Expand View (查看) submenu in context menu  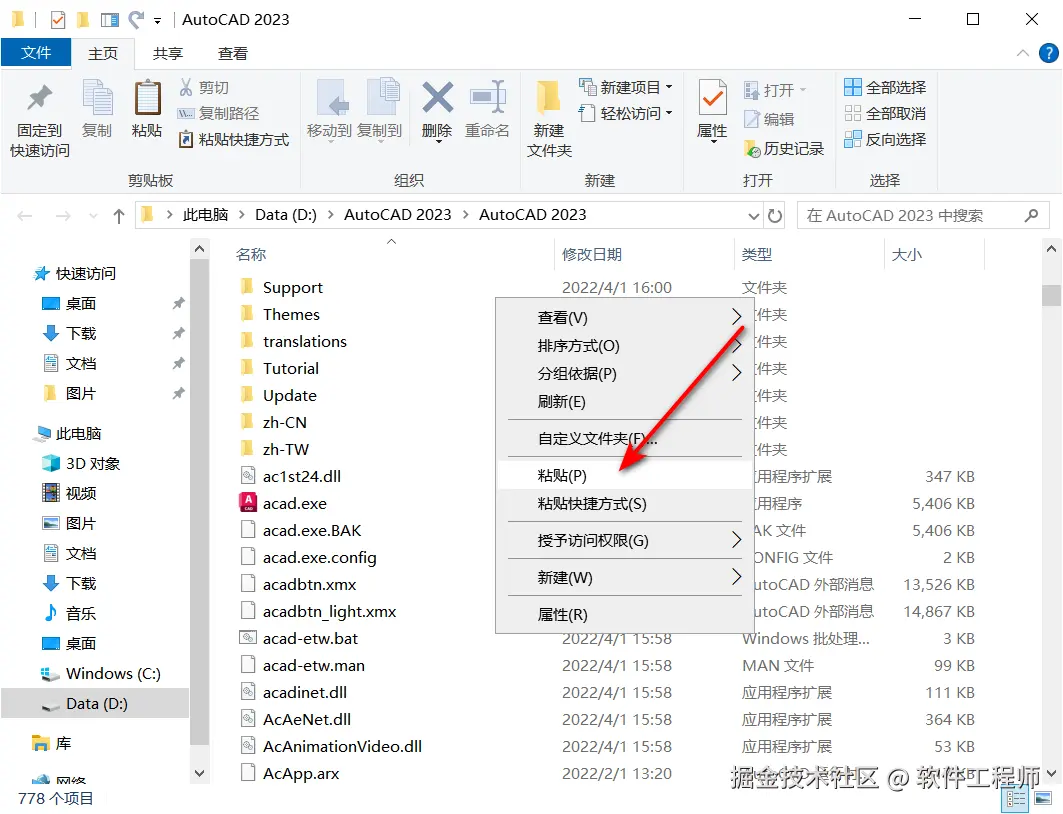pos(736,317)
